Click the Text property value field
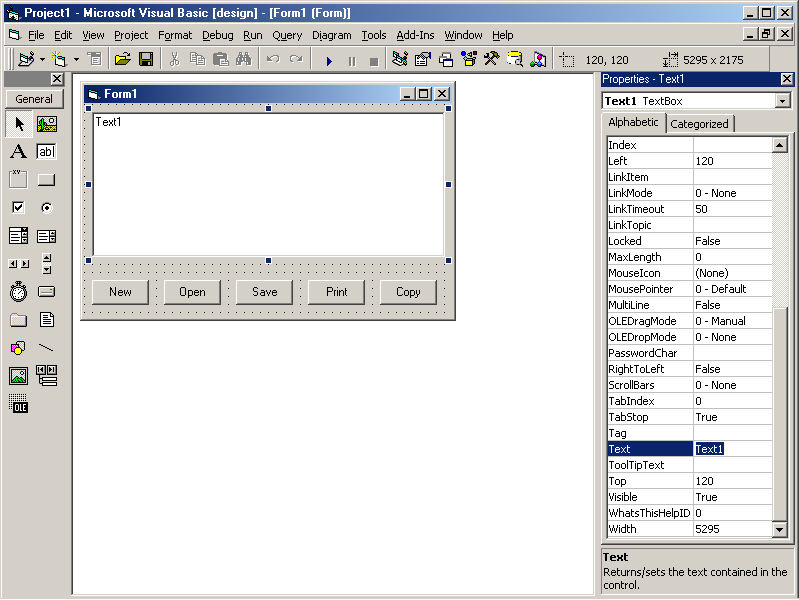Viewport: 799px width, 600px height. point(733,449)
